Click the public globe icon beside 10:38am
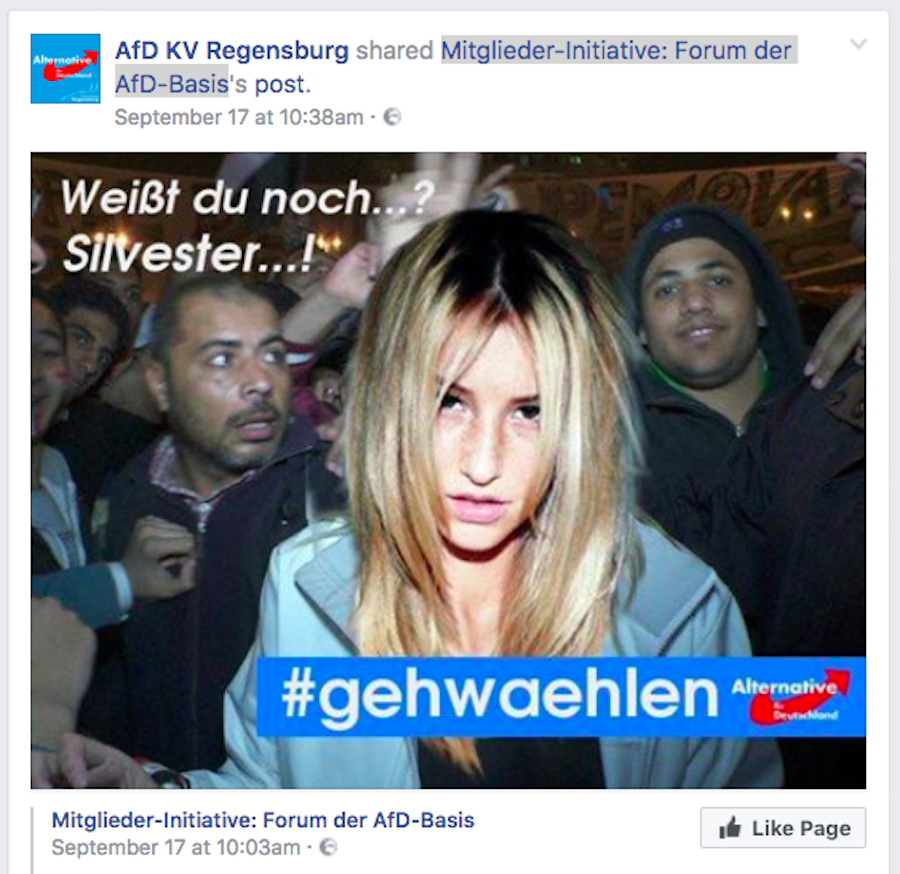The image size is (900, 874). pyautogui.click(x=392, y=117)
